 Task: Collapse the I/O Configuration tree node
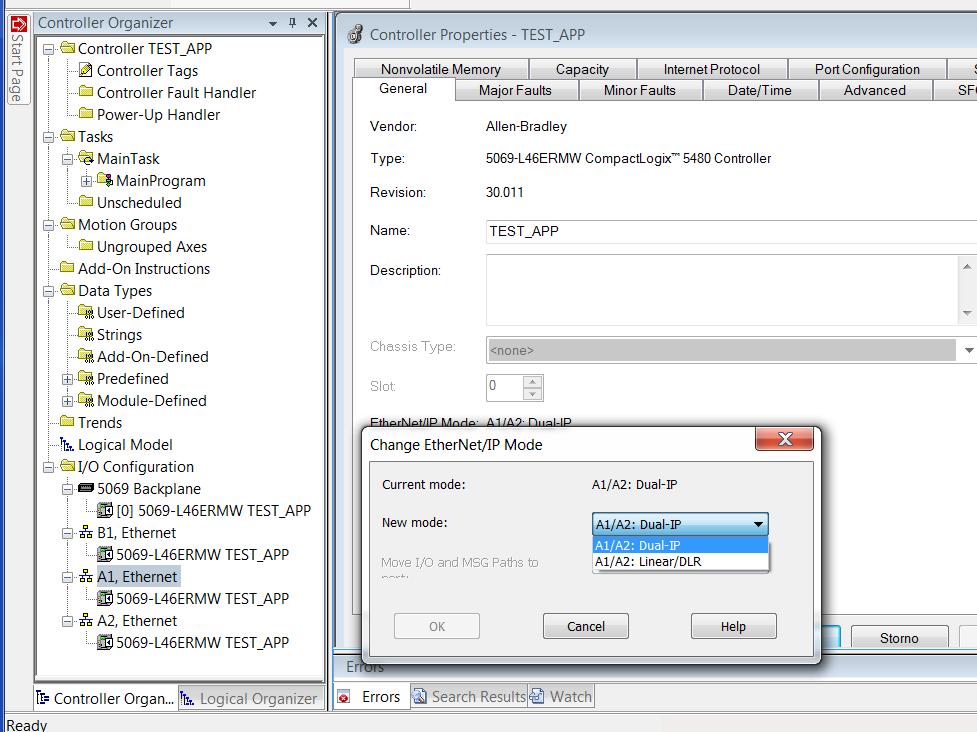coord(49,467)
